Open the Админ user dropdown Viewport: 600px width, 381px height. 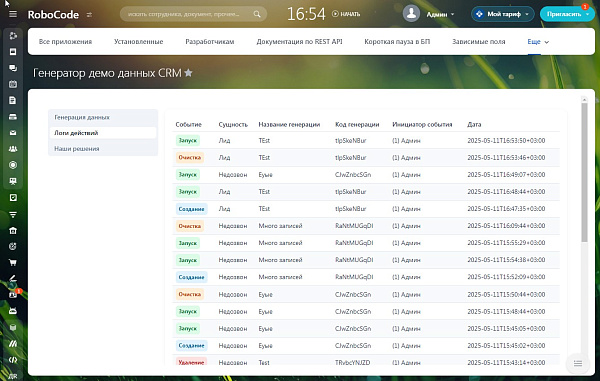[440, 14]
